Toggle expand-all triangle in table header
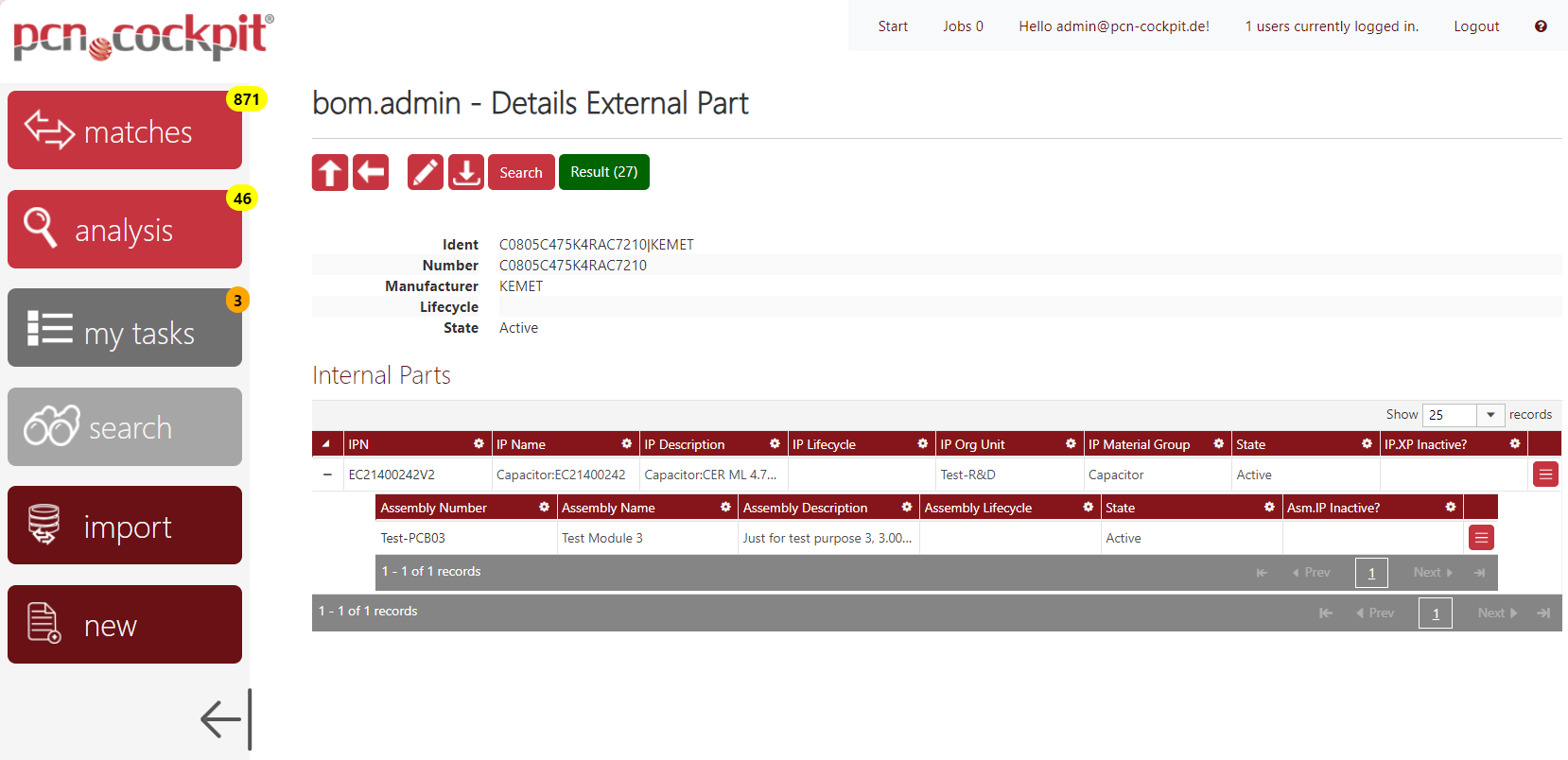Image resolution: width=1568 pixels, height=760 pixels. click(326, 444)
